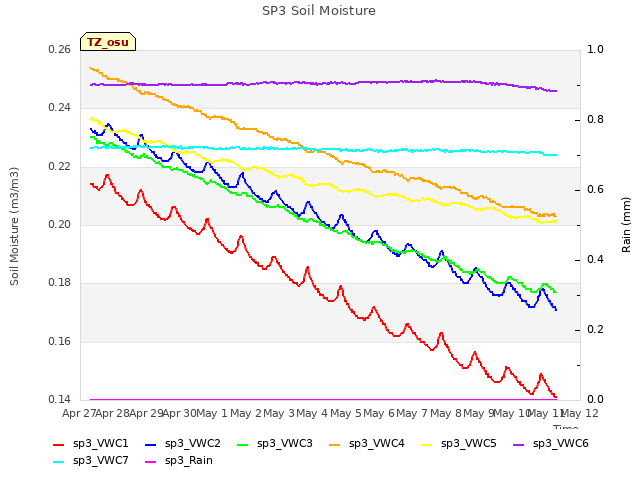The width and height of the screenshot is (640, 480).
Task: Click the May 6 date tick label
Action: [x=379, y=413]
